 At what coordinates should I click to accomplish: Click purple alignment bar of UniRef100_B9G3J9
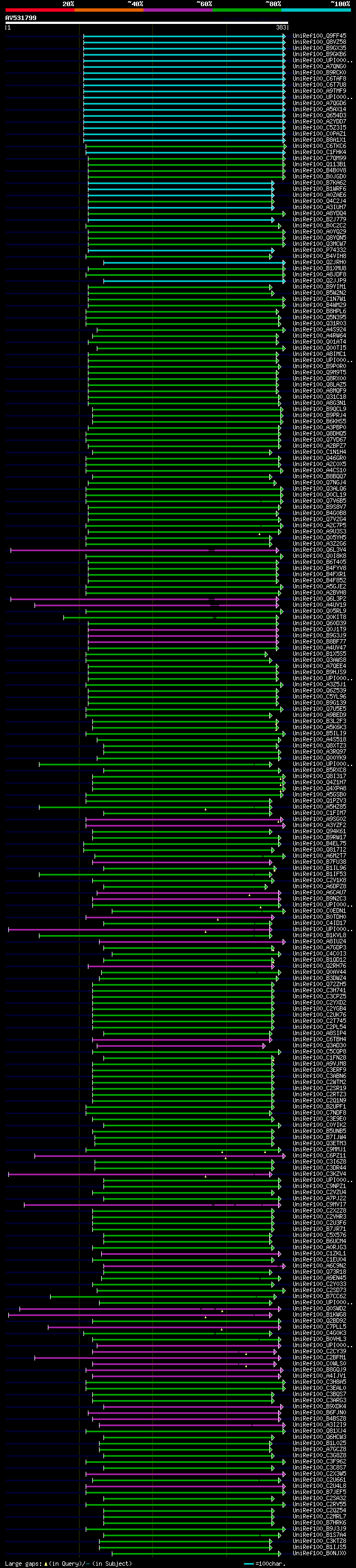point(183,635)
